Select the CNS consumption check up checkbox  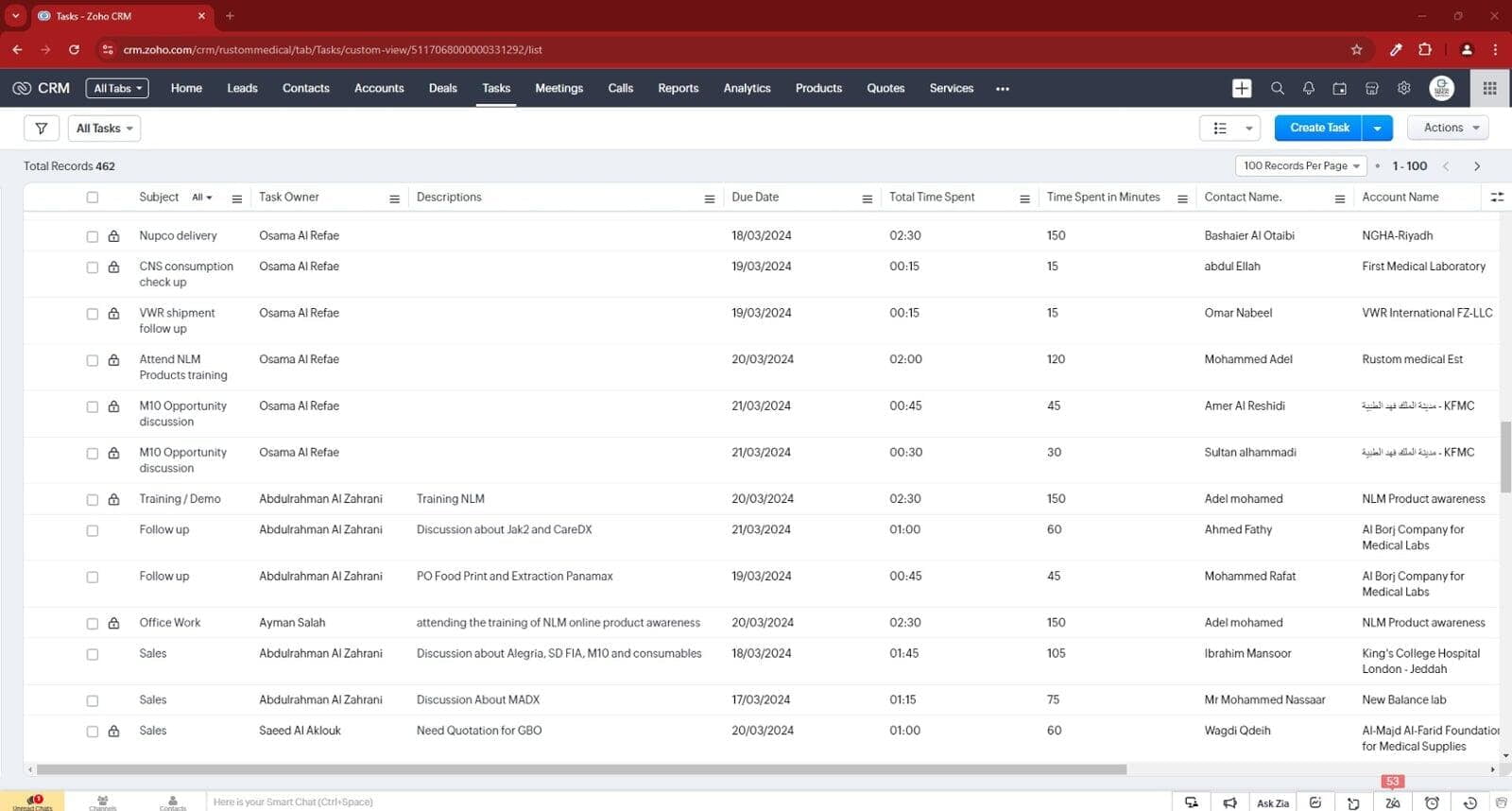tap(92, 267)
